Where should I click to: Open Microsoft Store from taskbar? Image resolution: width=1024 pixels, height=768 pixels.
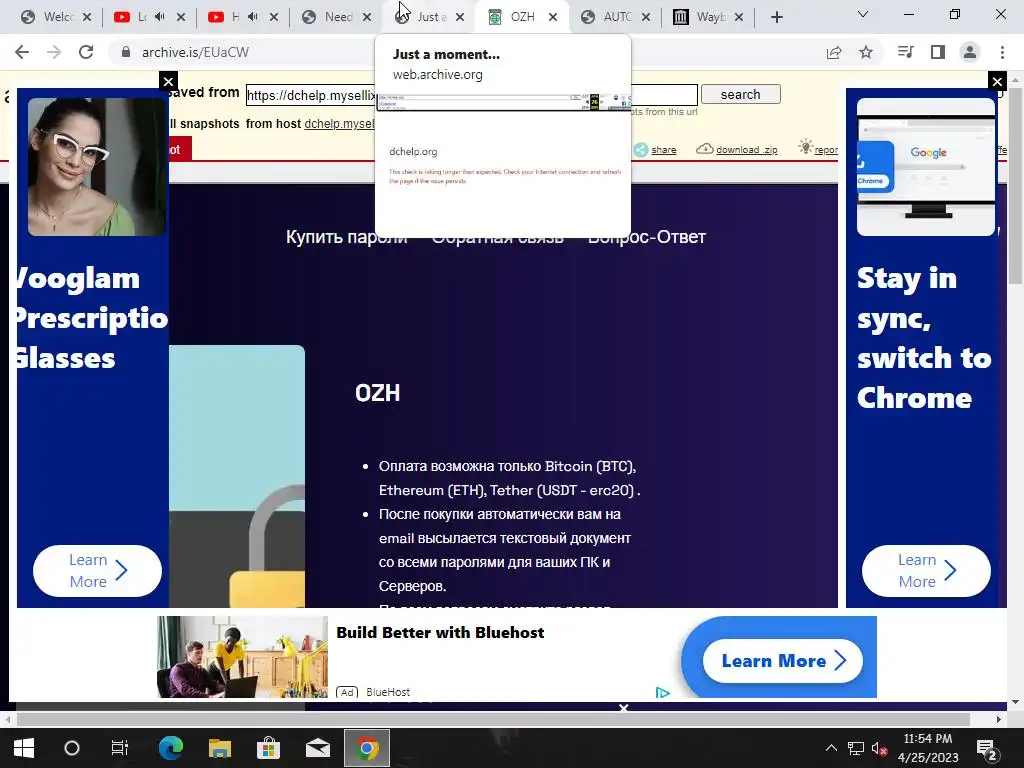pyautogui.click(x=268, y=748)
